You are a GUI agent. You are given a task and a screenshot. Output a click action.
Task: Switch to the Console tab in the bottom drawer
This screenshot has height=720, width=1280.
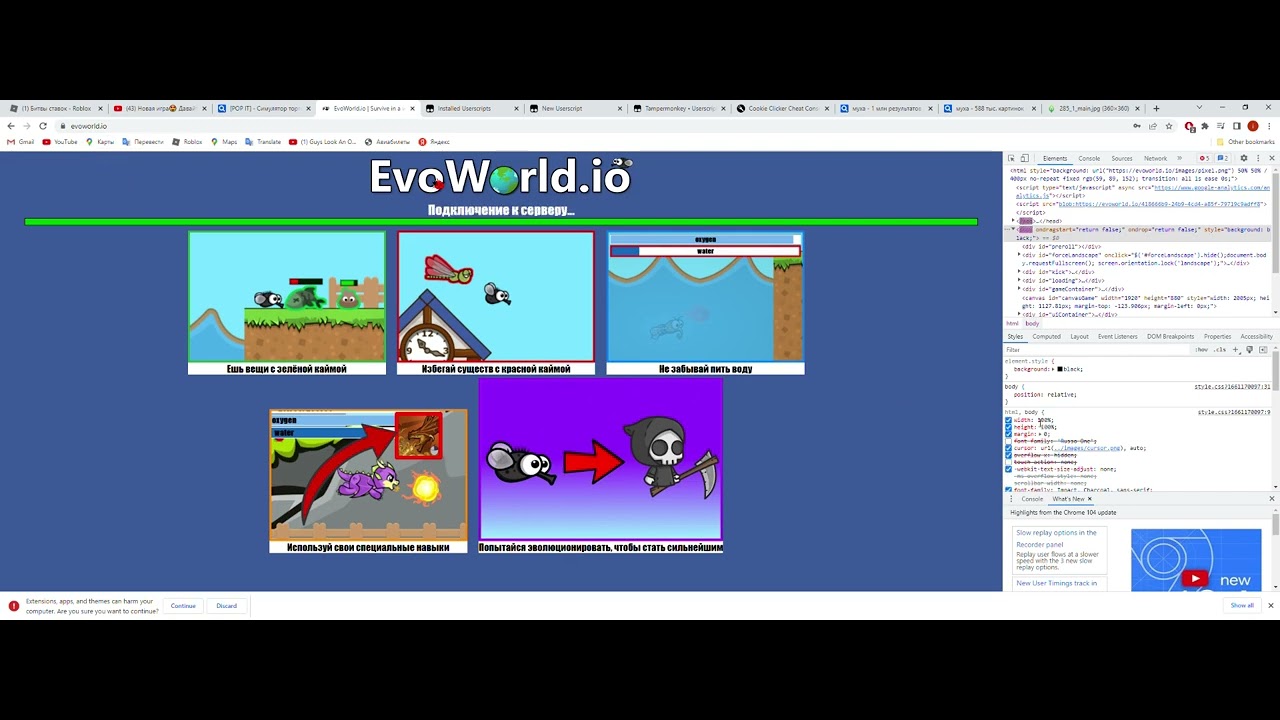pyautogui.click(x=1032, y=499)
